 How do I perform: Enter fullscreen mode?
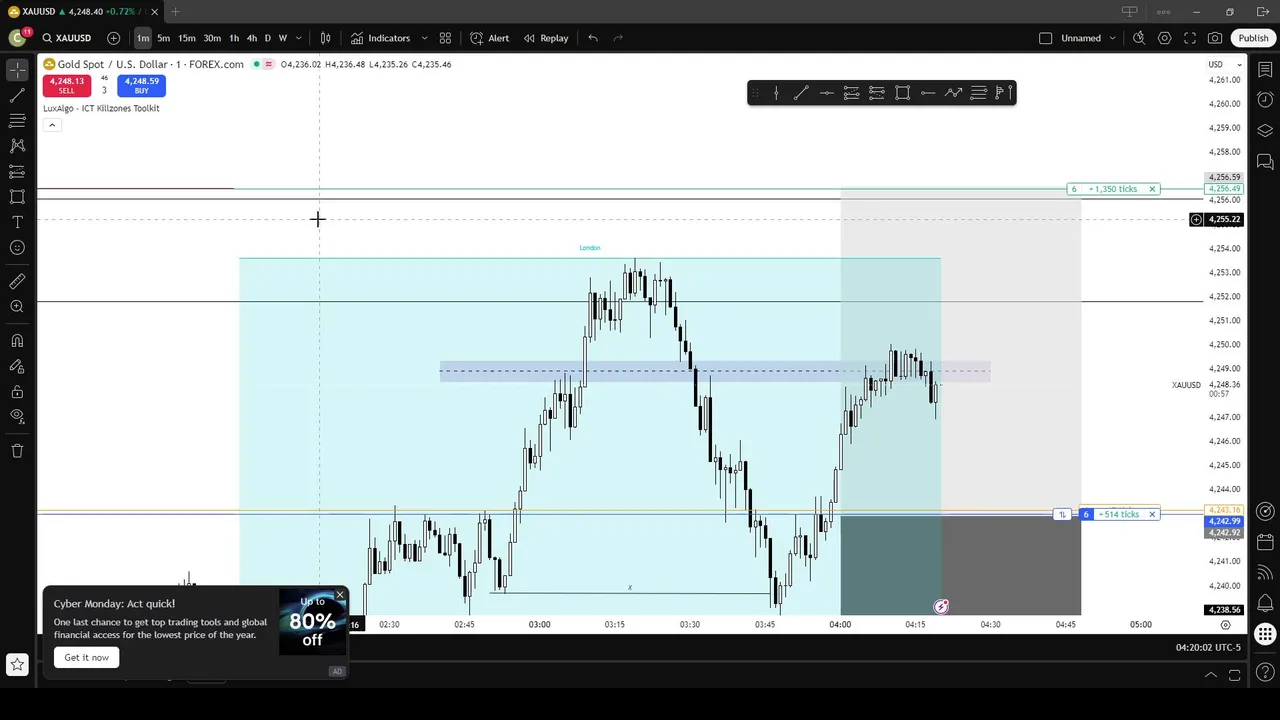click(1190, 38)
